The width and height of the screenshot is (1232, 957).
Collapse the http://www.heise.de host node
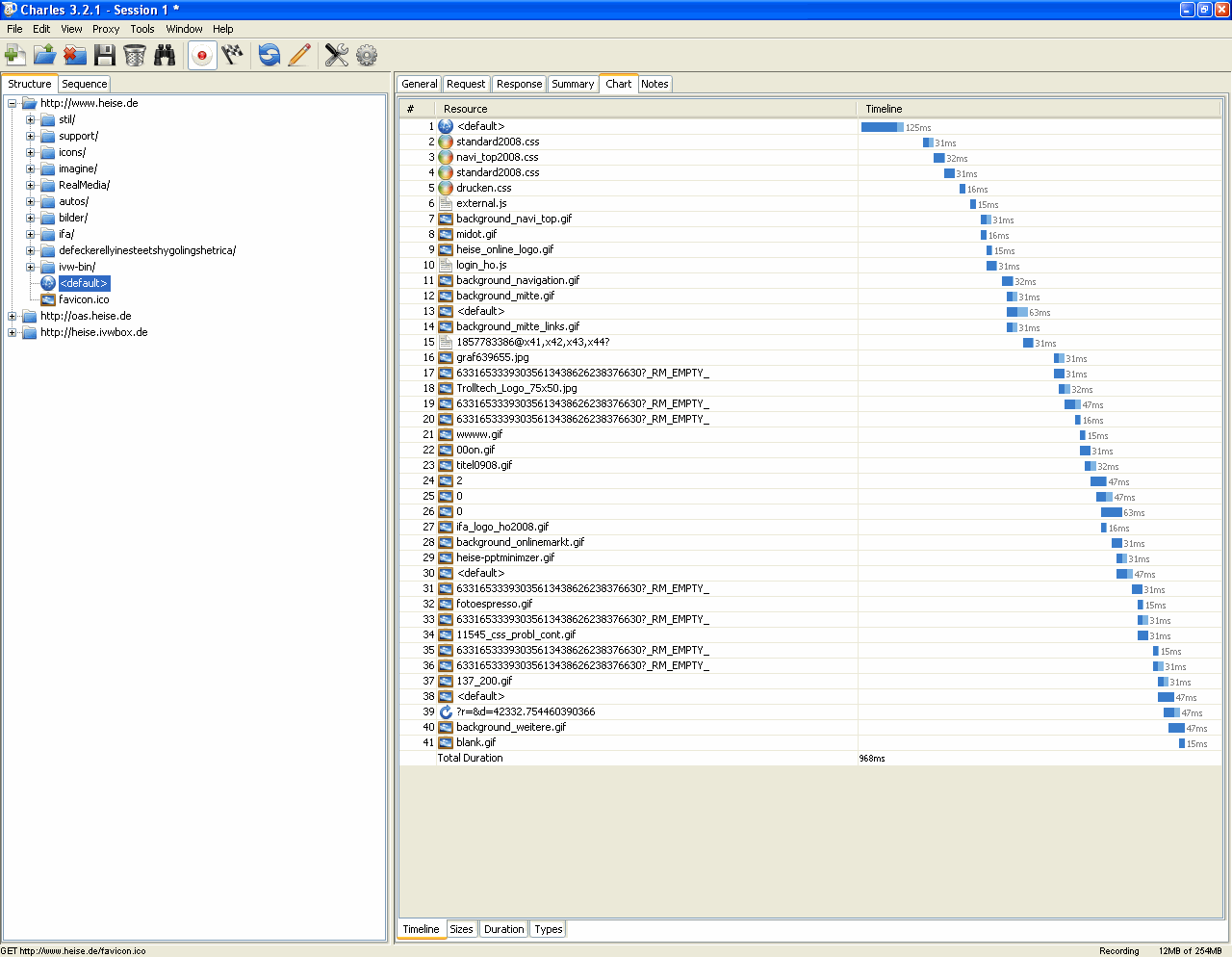pyautogui.click(x=13, y=104)
